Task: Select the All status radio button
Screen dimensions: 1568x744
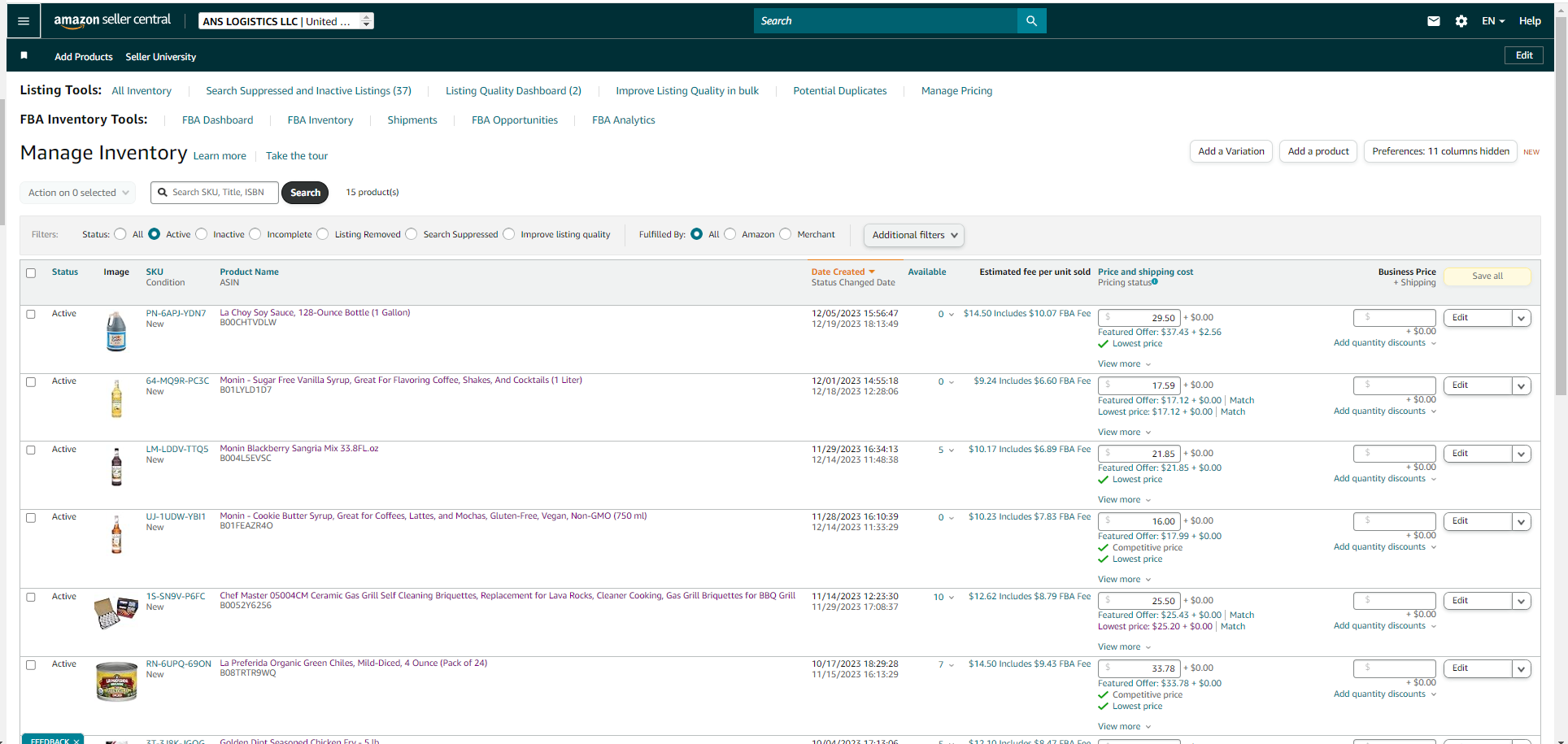Action: (120, 234)
